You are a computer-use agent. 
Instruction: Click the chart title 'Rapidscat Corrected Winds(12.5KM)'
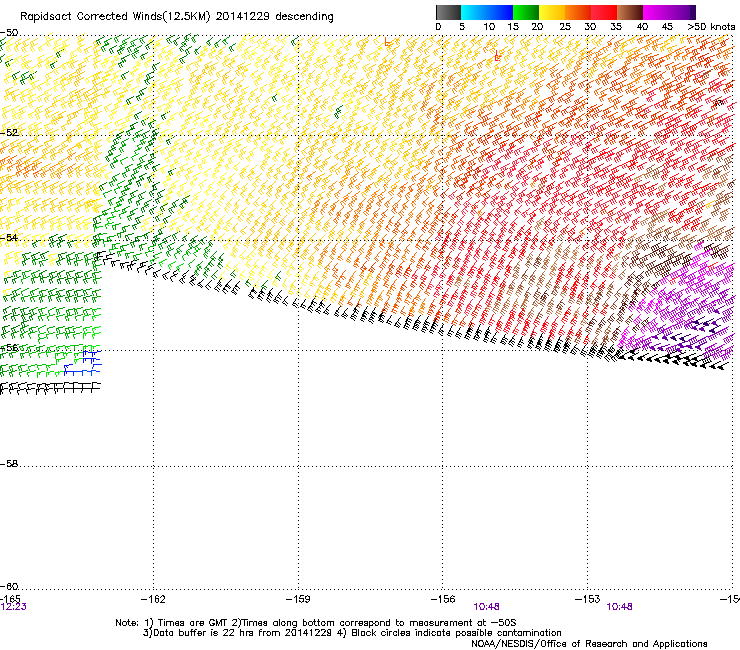pos(115,17)
